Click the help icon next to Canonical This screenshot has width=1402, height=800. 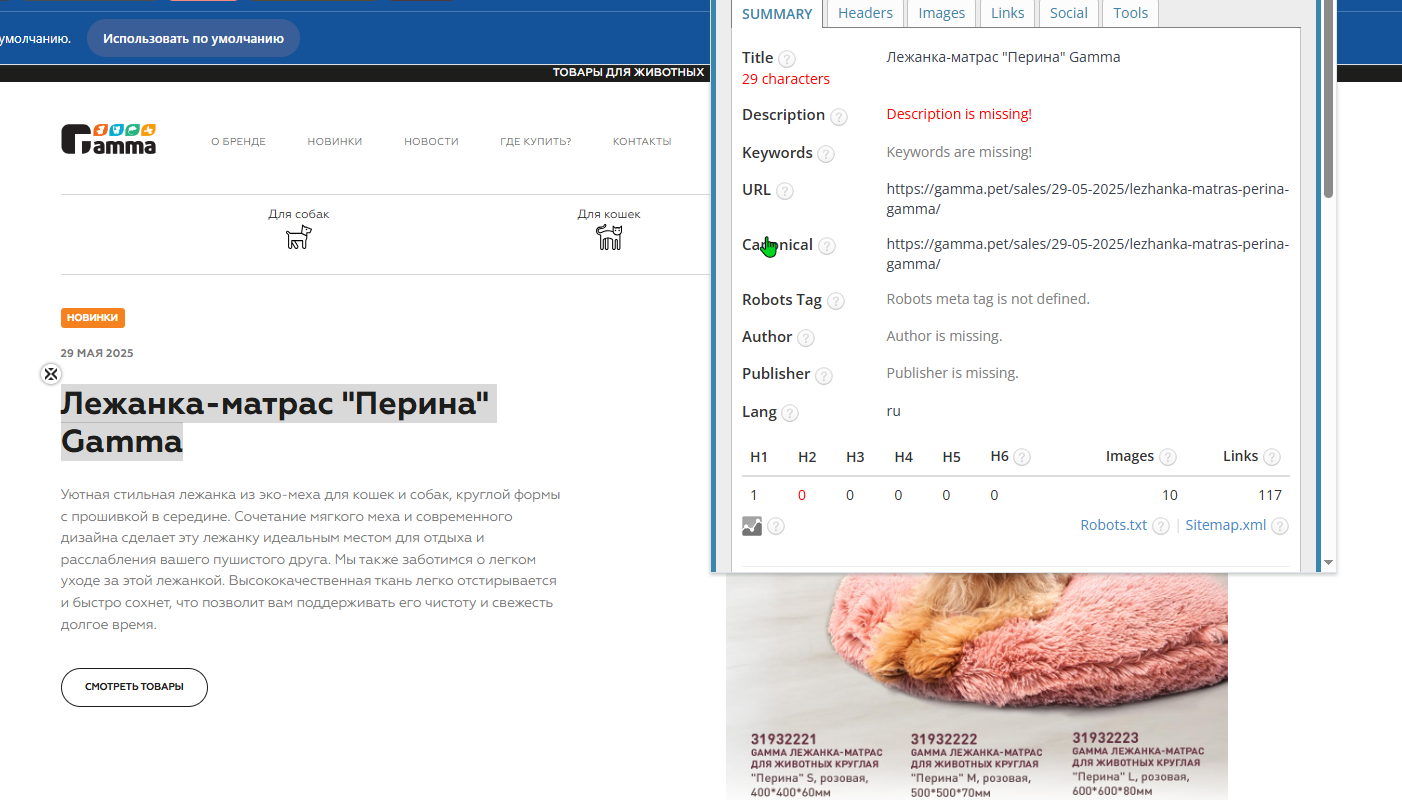pos(827,246)
